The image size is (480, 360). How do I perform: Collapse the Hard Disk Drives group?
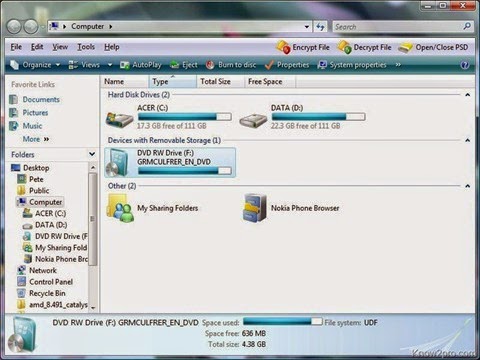click(467, 95)
